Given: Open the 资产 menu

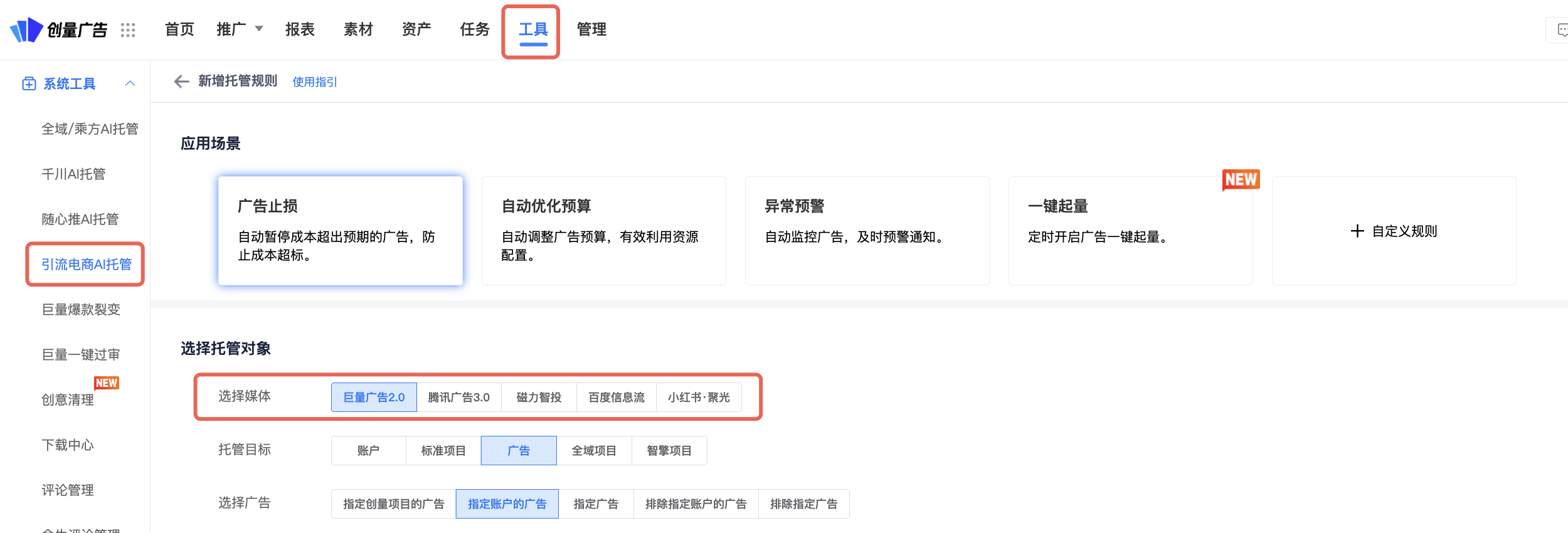Looking at the screenshot, I should 416,29.
